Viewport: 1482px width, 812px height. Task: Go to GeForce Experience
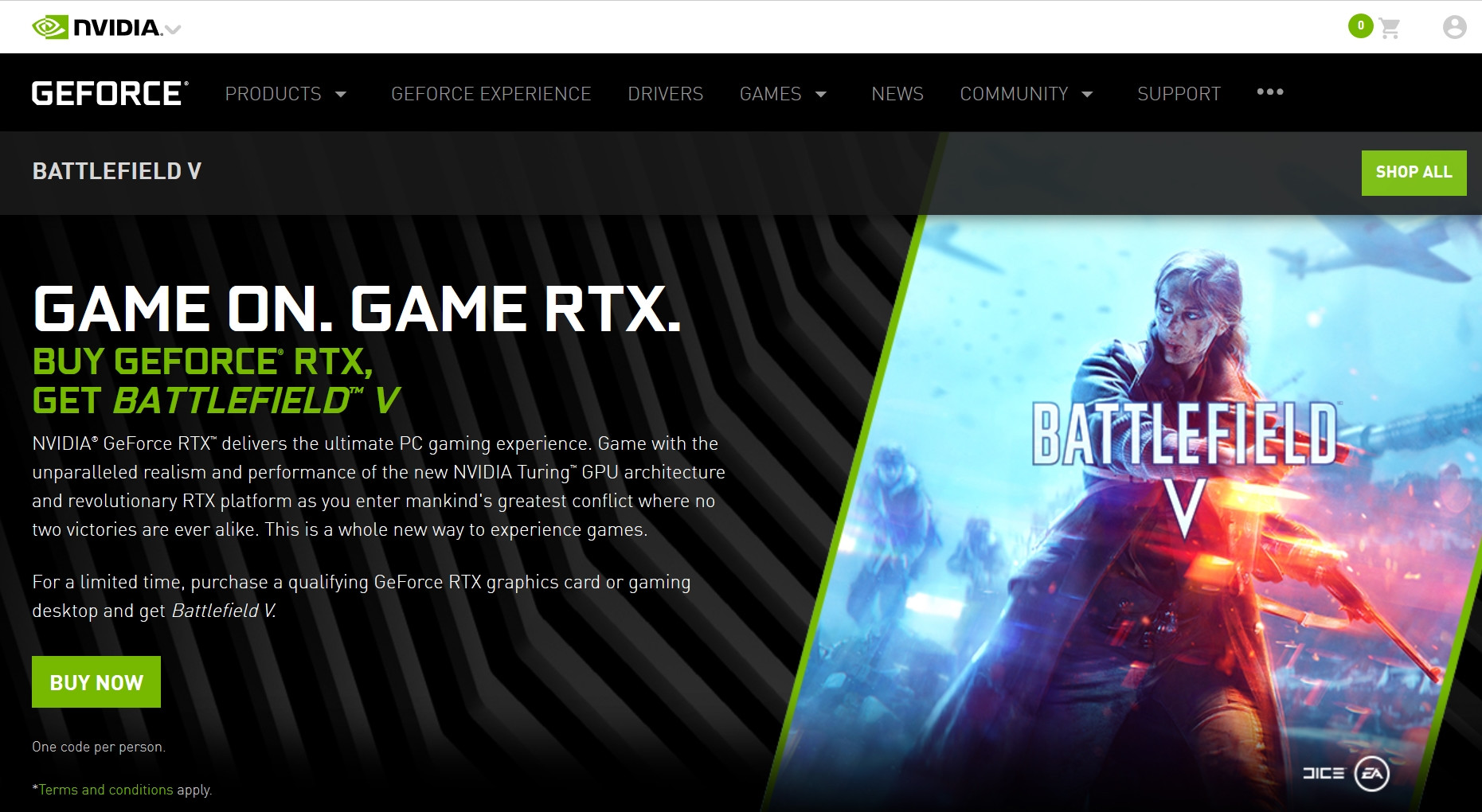[491, 94]
